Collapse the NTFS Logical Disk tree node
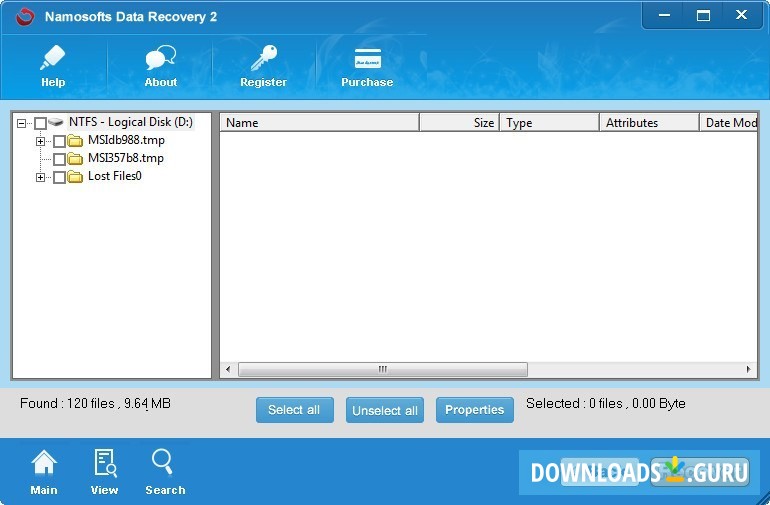This screenshot has width=770, height=505. (21, 123)
